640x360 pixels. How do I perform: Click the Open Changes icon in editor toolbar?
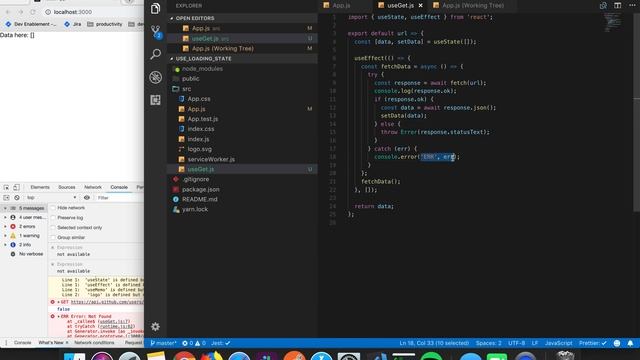(603, 5)
